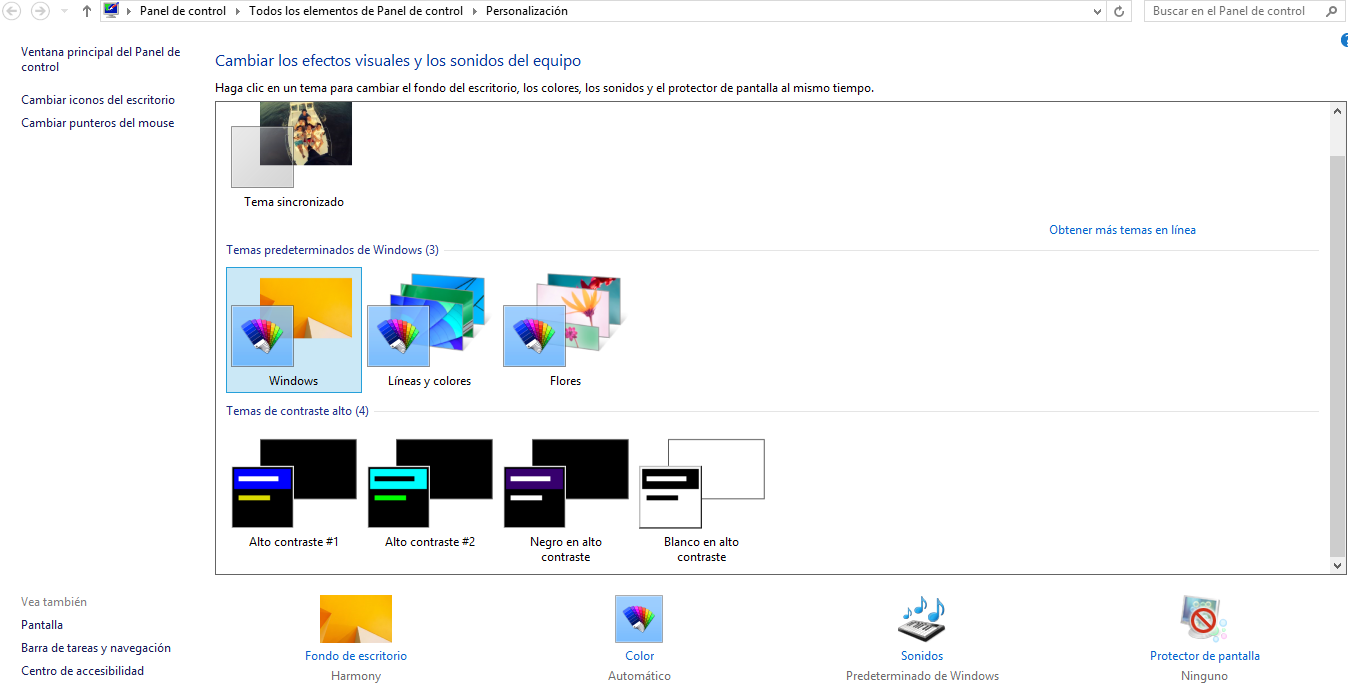The height and width of the screenshot is (696, 1348).
Task: Click the theme list vertical scrollbar thumb
Action: click(x=1338, y=355)
